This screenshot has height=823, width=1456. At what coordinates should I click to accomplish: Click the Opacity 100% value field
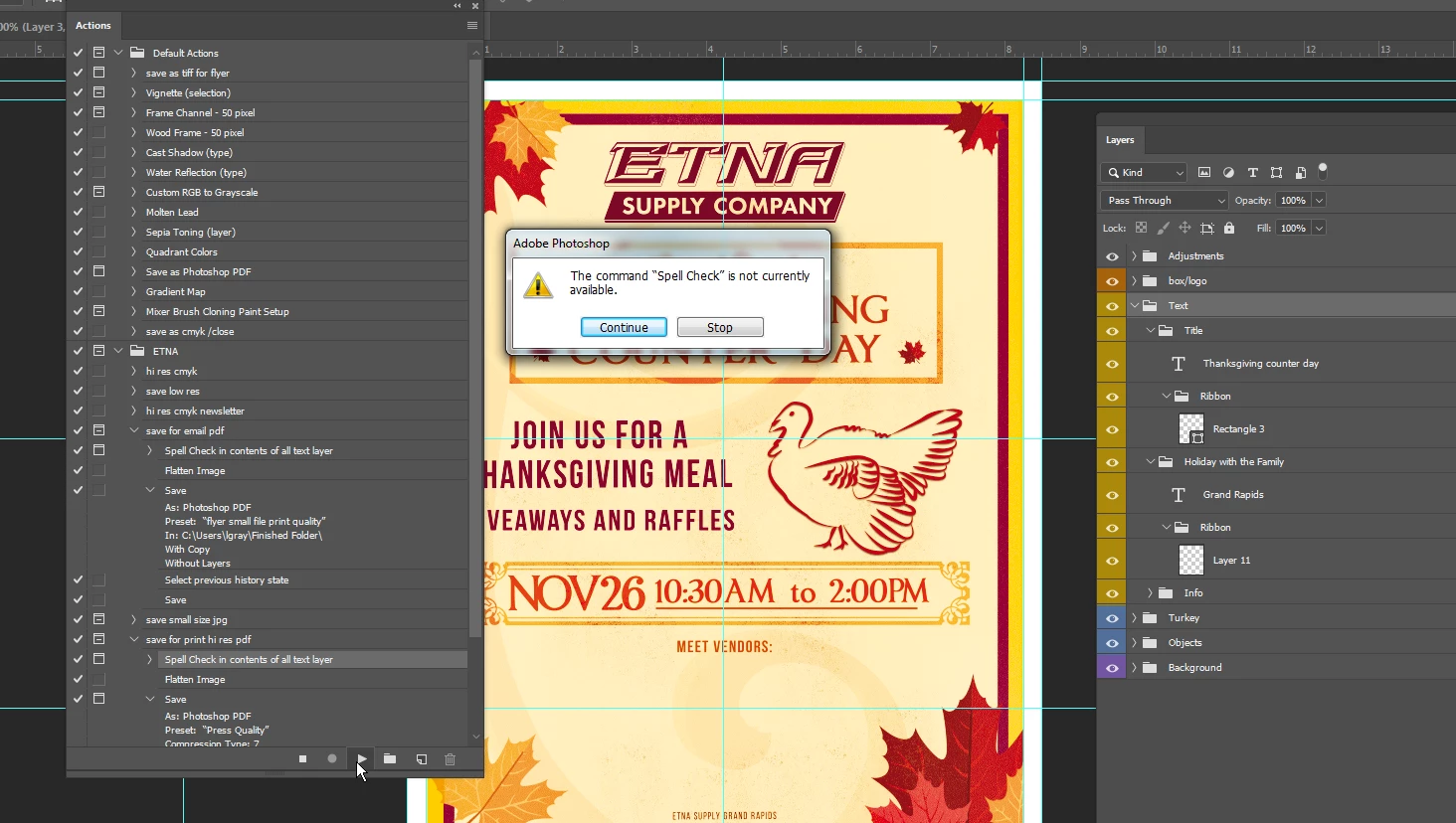coord(1294,201)
